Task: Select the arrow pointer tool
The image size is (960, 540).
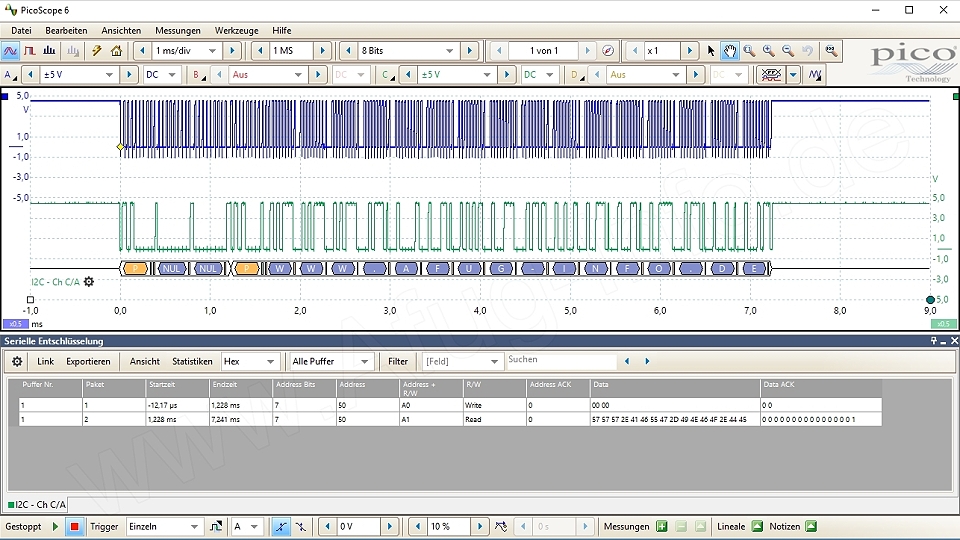Action: [x=711, y=51]
